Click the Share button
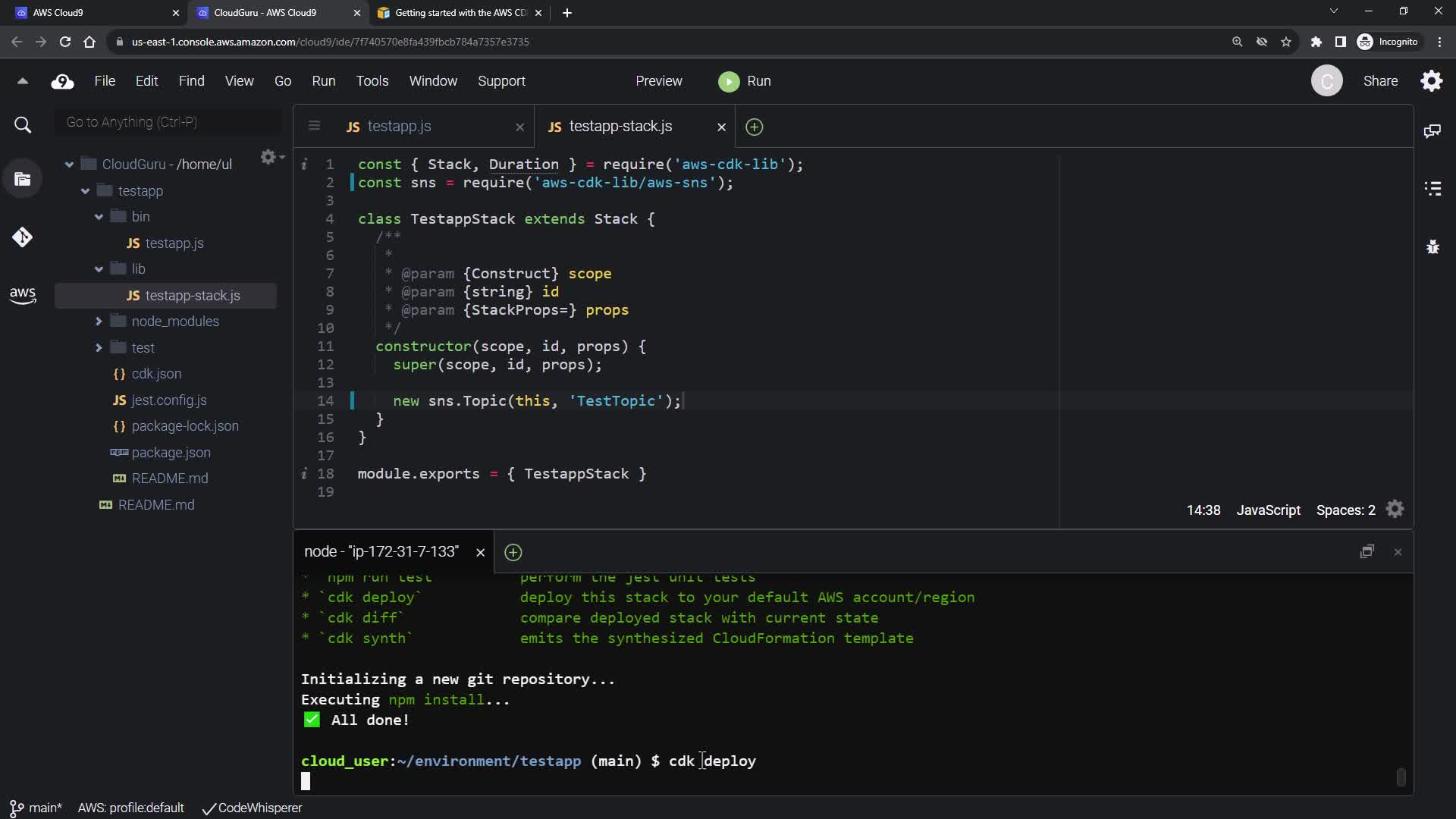This screenshot has height=819, width=1456. coord(1380,81)
